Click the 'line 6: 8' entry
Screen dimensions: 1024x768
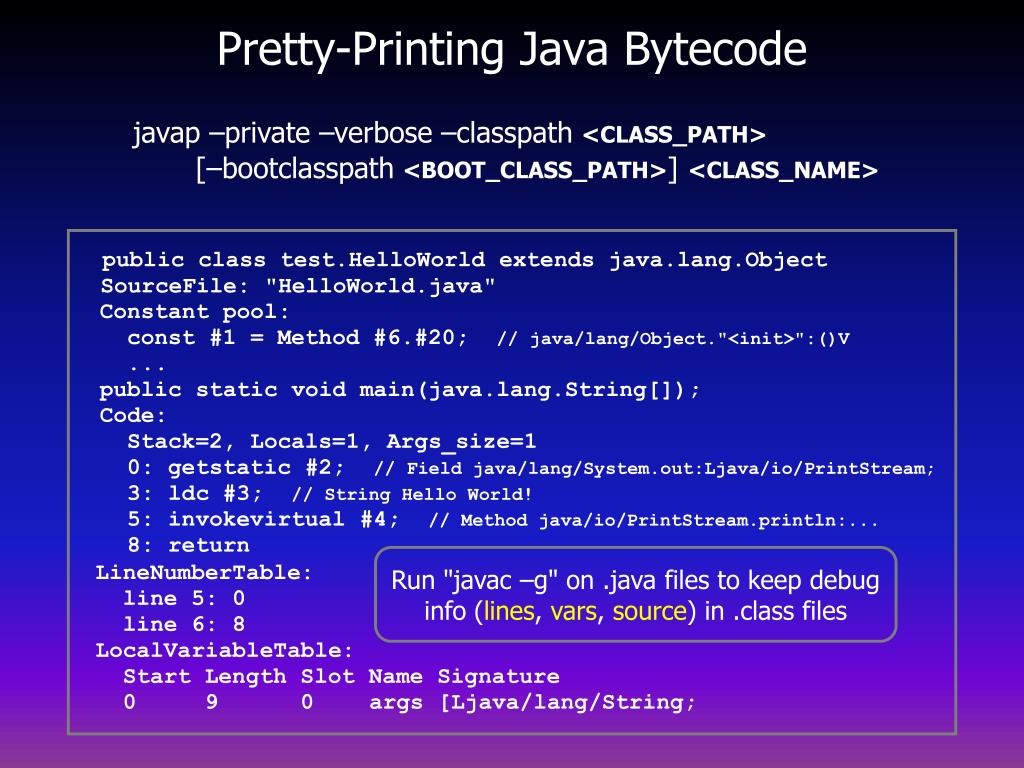tap(184, 624)
